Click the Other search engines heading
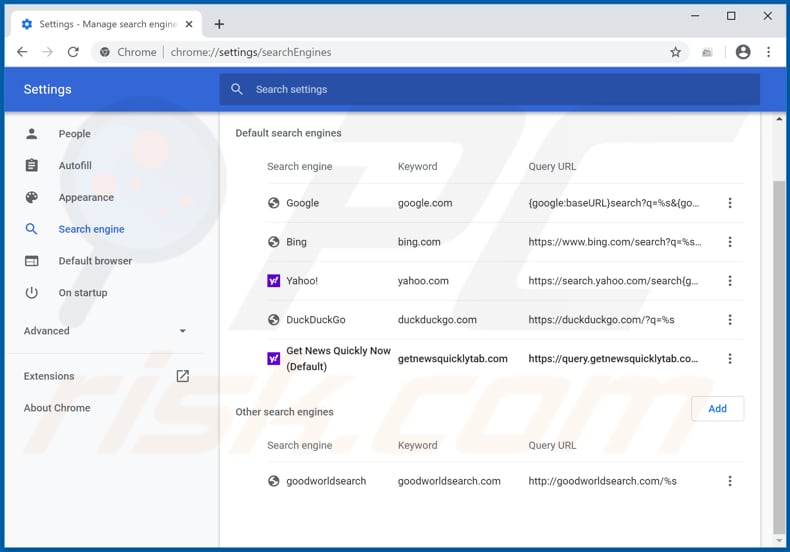The image size is (790, 552). [x=284, y=412]
